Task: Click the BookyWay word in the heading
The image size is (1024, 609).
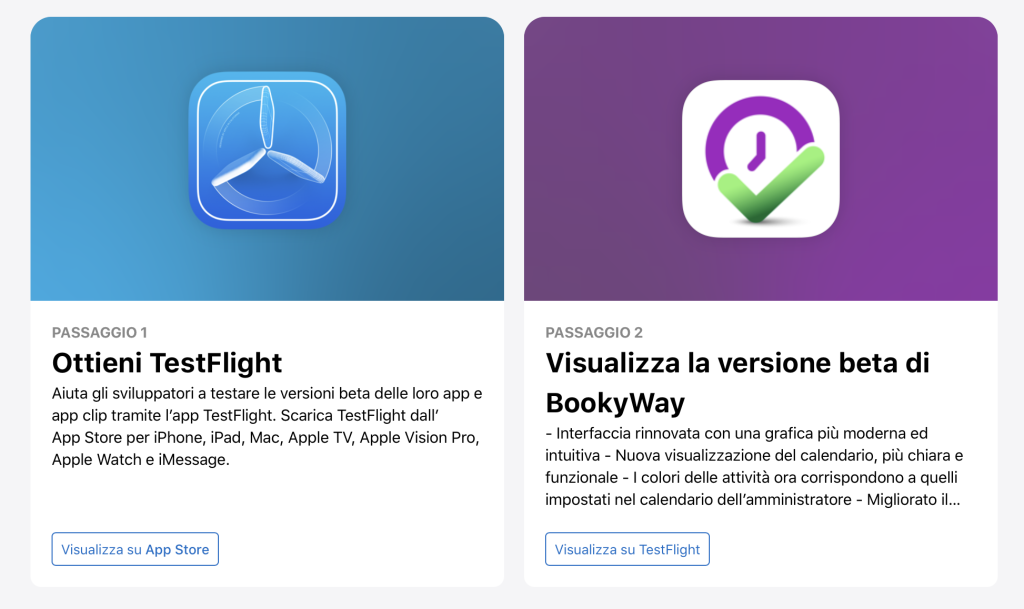Action: point(615,403)
